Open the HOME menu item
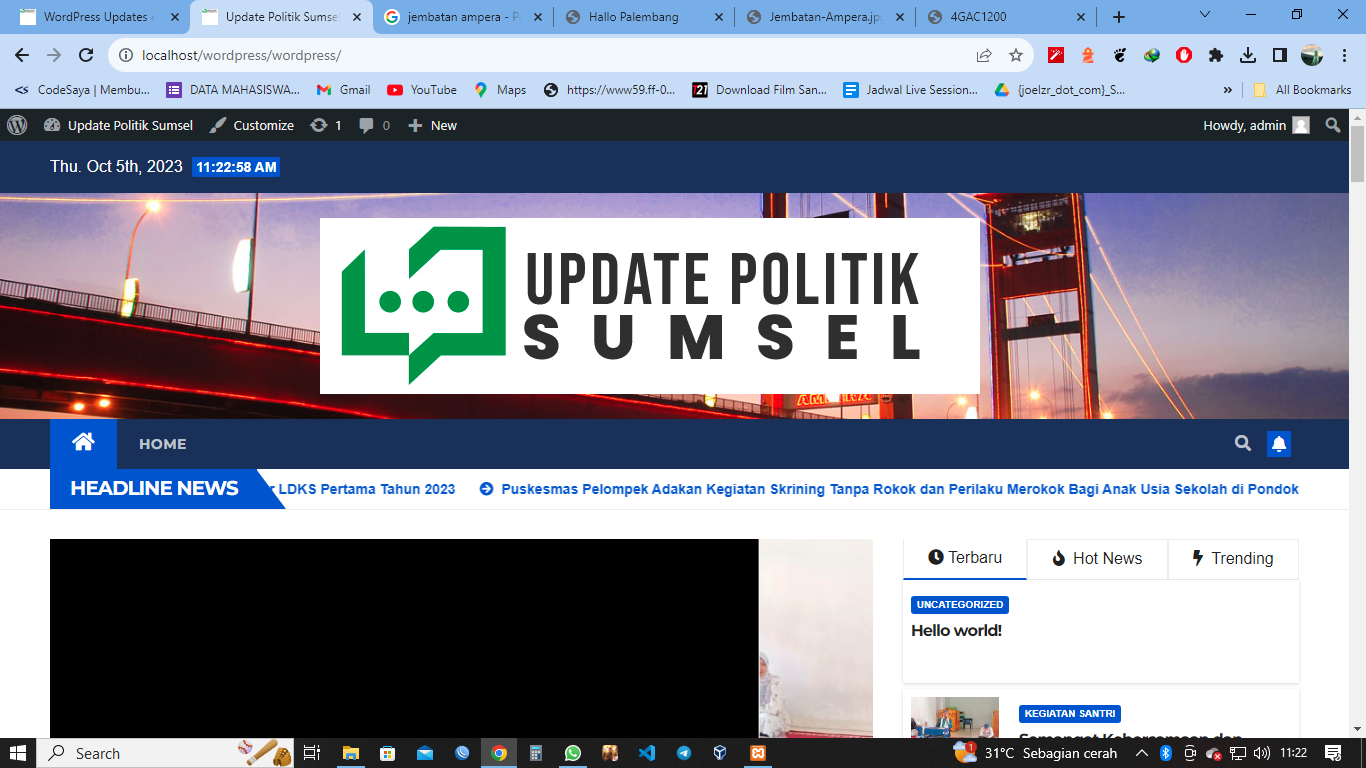Image resolution: width=1366 pixels, height=768 pixels. coord(163,444)
